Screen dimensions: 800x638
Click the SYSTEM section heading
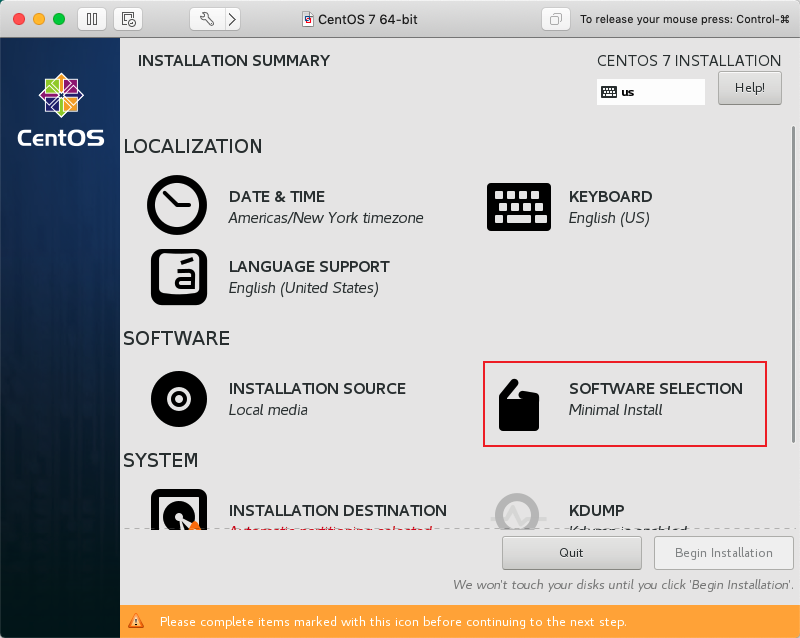coord(161,460)
